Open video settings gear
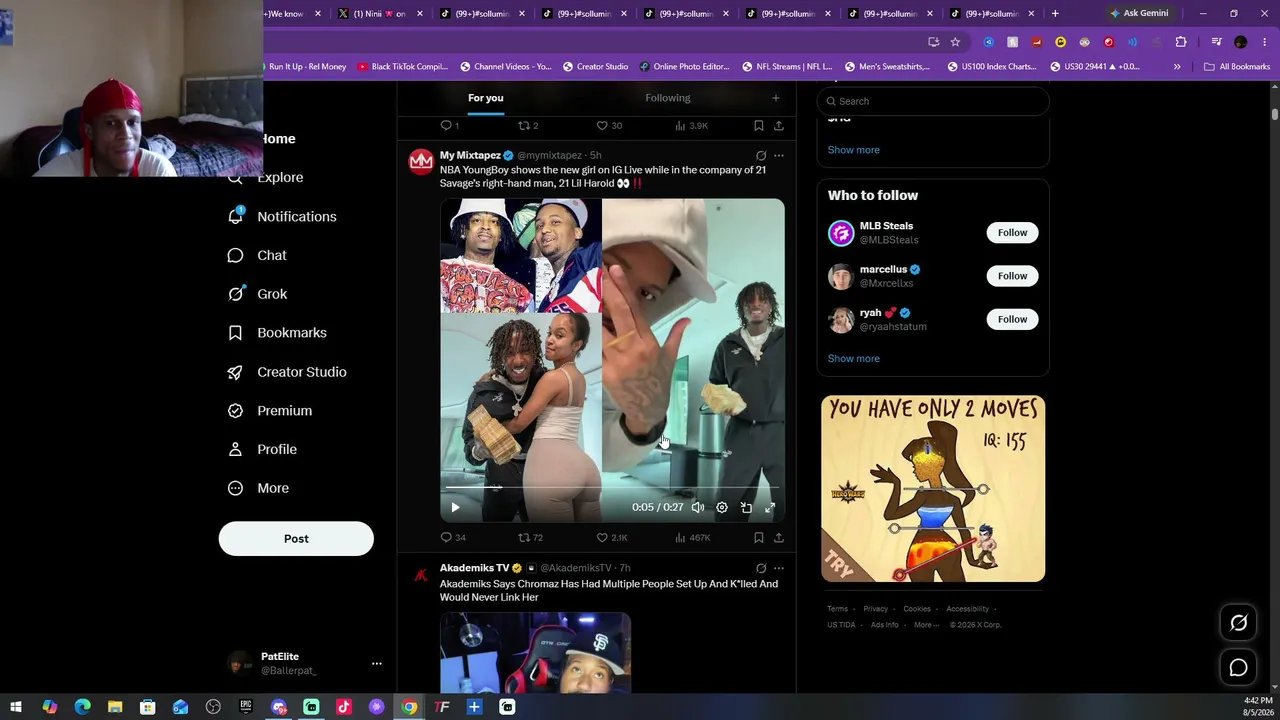Screen dimensions: 1280x720 tap(722, 507)
